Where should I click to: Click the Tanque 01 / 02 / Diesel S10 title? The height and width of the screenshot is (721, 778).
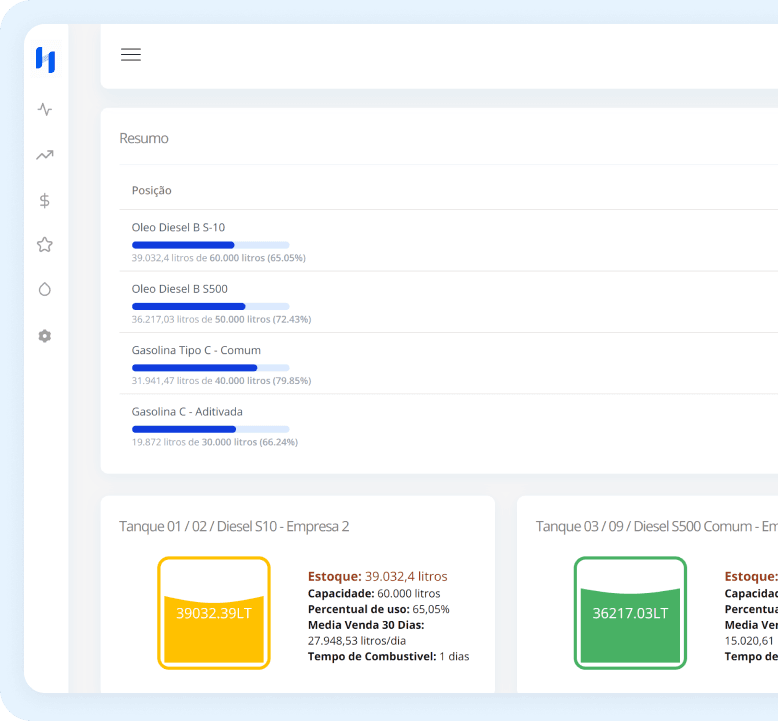pyautogui.click(x=234, y=526)
